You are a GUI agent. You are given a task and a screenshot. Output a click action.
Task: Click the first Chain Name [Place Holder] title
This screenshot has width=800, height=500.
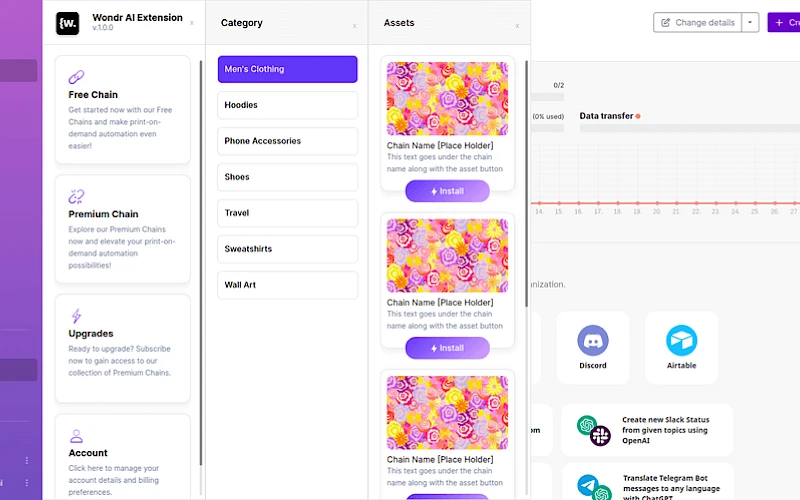[x=440, y=145]
